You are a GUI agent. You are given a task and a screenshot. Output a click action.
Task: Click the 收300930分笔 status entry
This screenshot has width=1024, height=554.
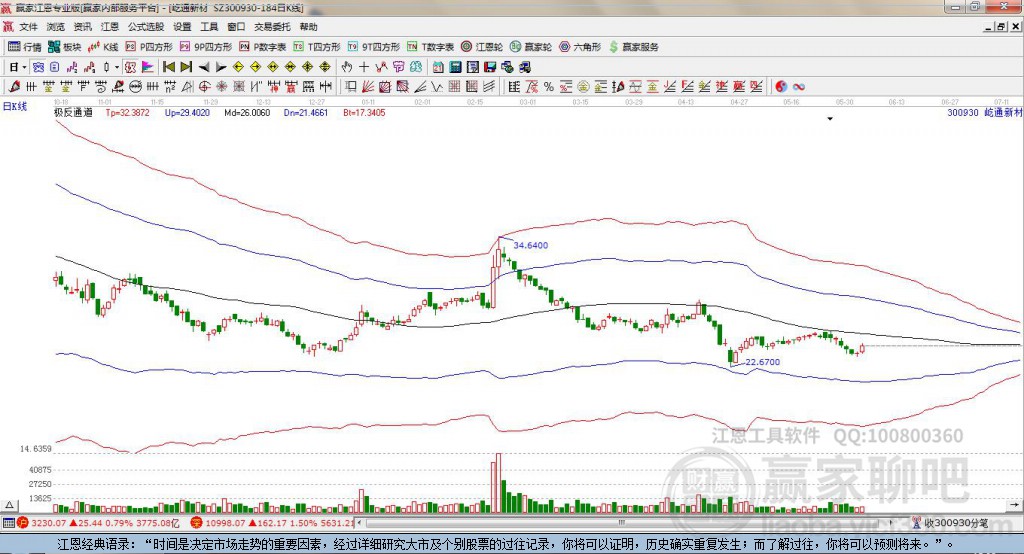[951, 523]
